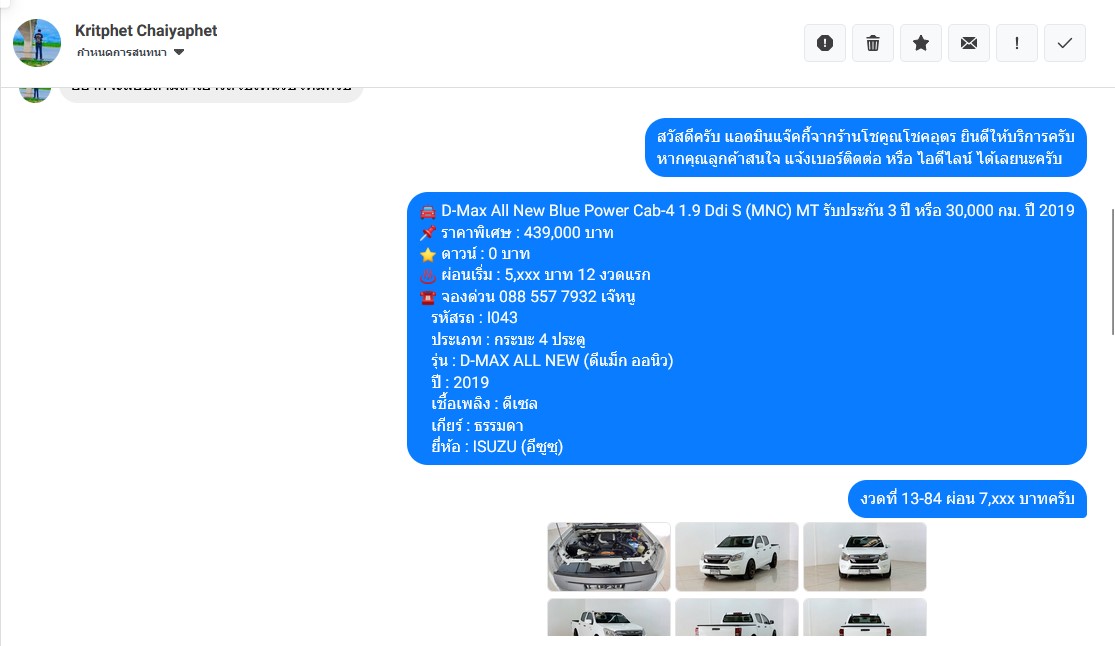Open the last thumbnail in second photo row
This screenshot has width=1115, height=646.
tap(865, 617)
